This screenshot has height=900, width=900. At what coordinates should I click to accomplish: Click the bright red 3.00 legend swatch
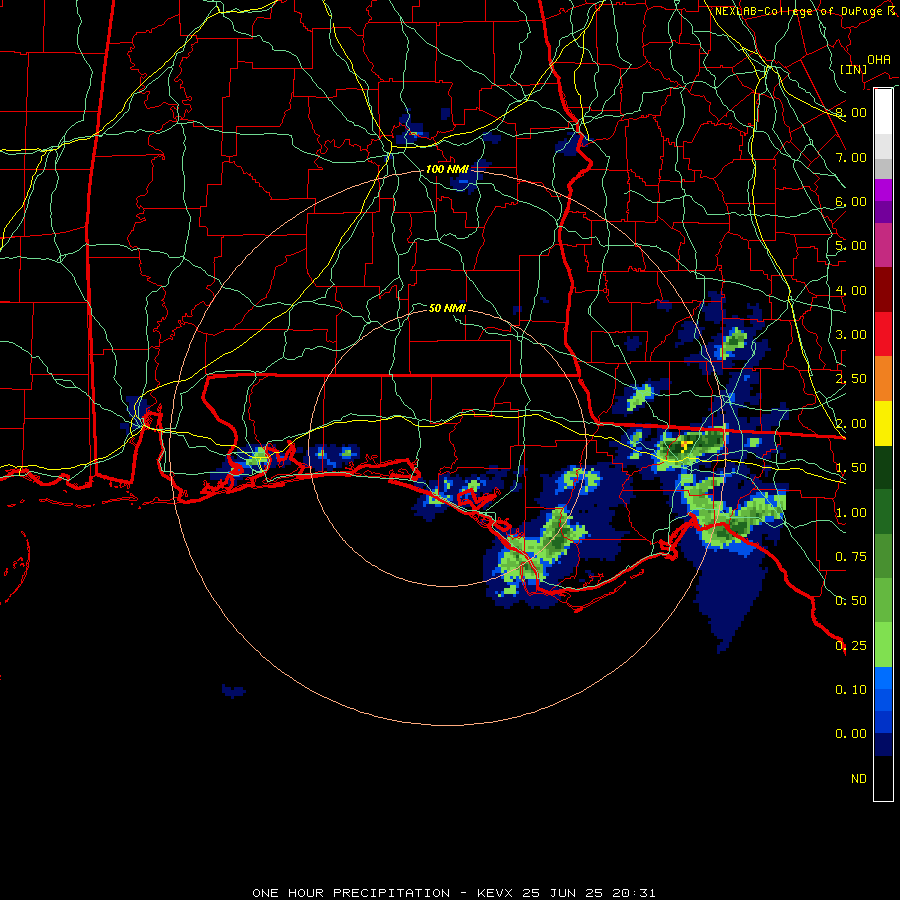click(x=883, y=335)
